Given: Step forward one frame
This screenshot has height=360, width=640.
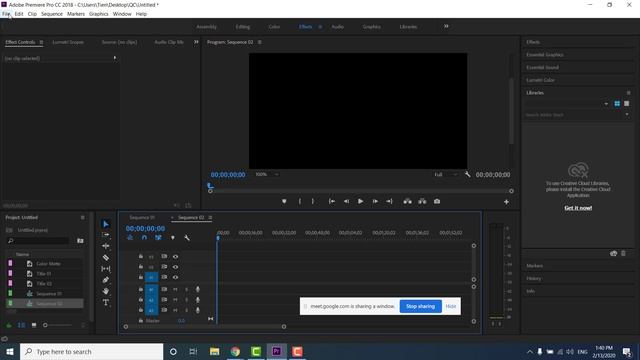Looking at the screenshot, I should point(375,201).
